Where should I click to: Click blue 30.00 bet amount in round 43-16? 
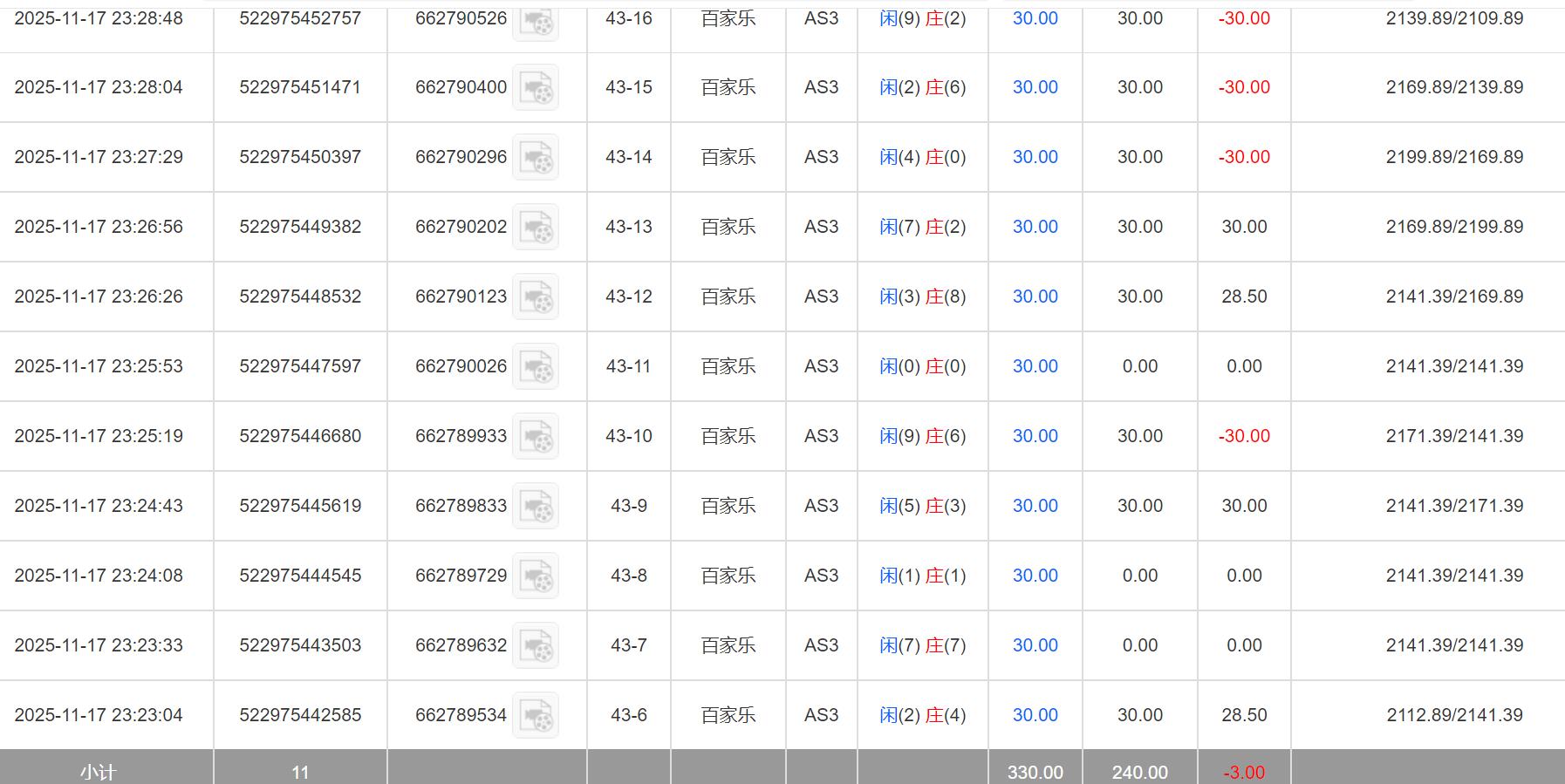click(x=1035, y=18)
